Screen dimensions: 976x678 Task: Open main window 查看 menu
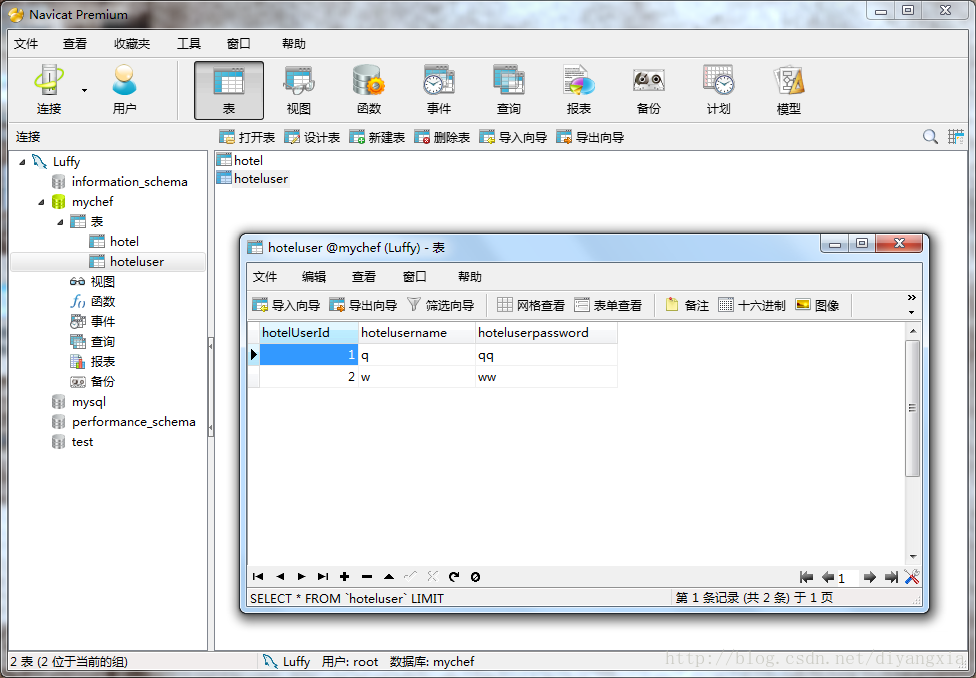(75, 44)
